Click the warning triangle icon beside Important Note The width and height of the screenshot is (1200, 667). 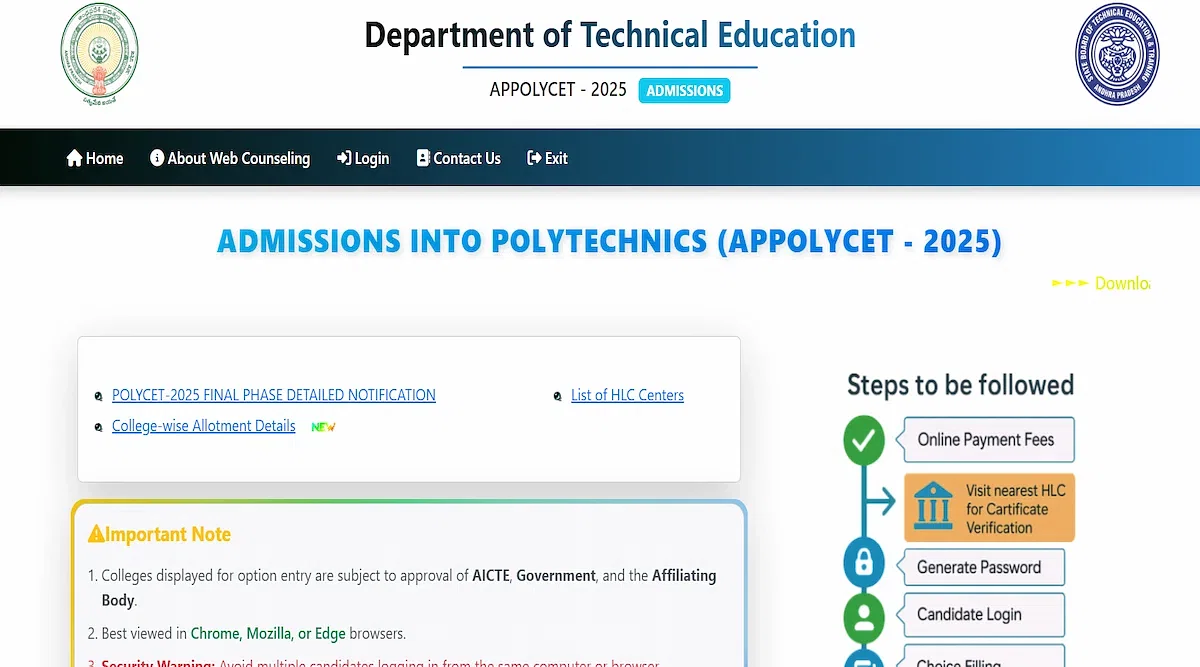click(96, 534)
